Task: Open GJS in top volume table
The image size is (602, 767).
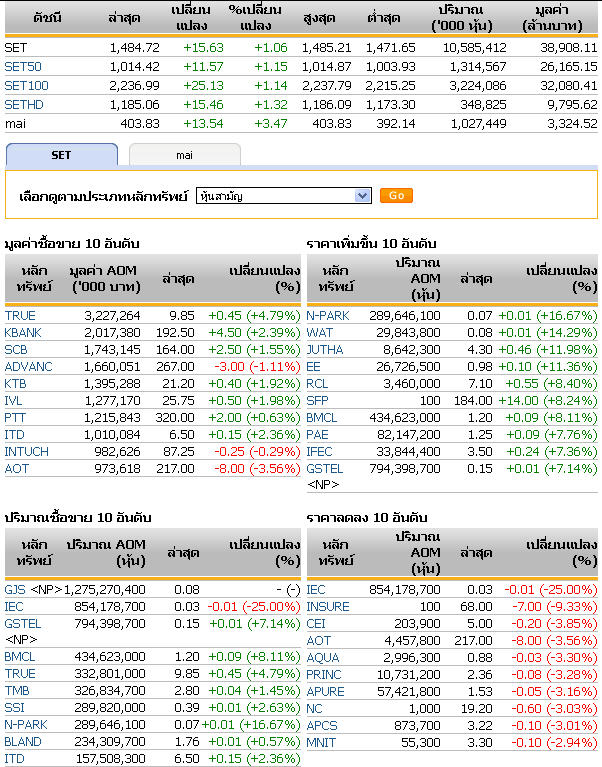Action: click(14, 590)
